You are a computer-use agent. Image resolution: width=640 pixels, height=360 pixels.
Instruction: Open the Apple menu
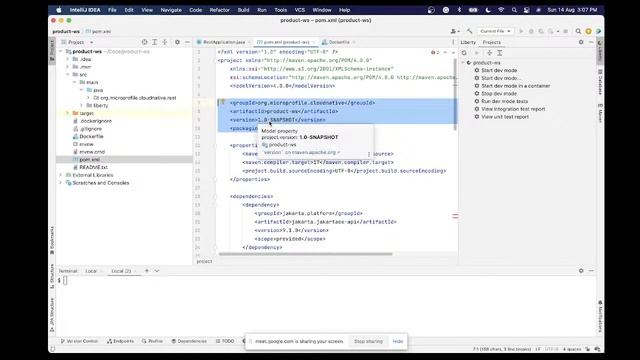click(x=58, y=10)
